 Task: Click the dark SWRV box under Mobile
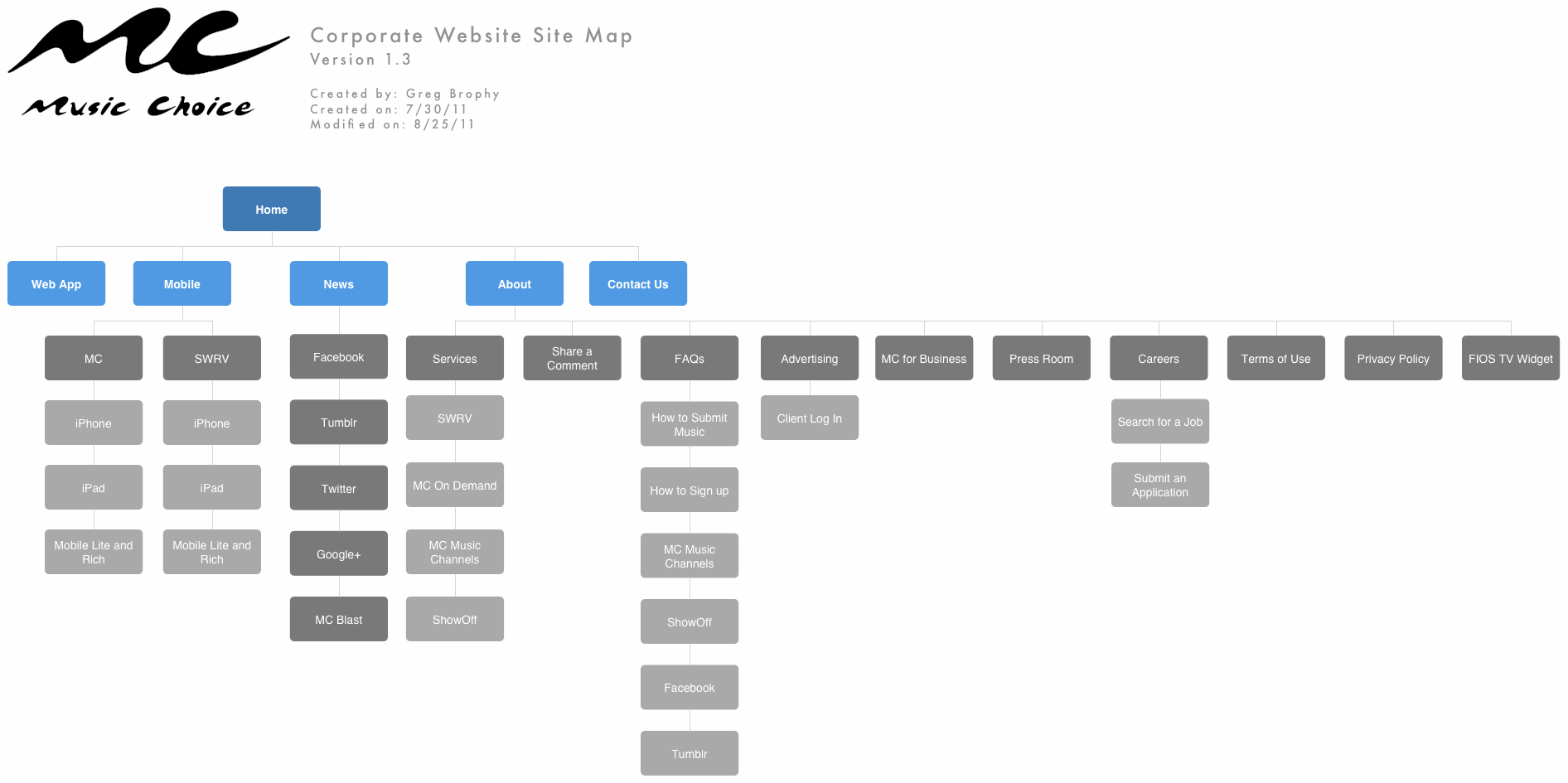(212, 358)
